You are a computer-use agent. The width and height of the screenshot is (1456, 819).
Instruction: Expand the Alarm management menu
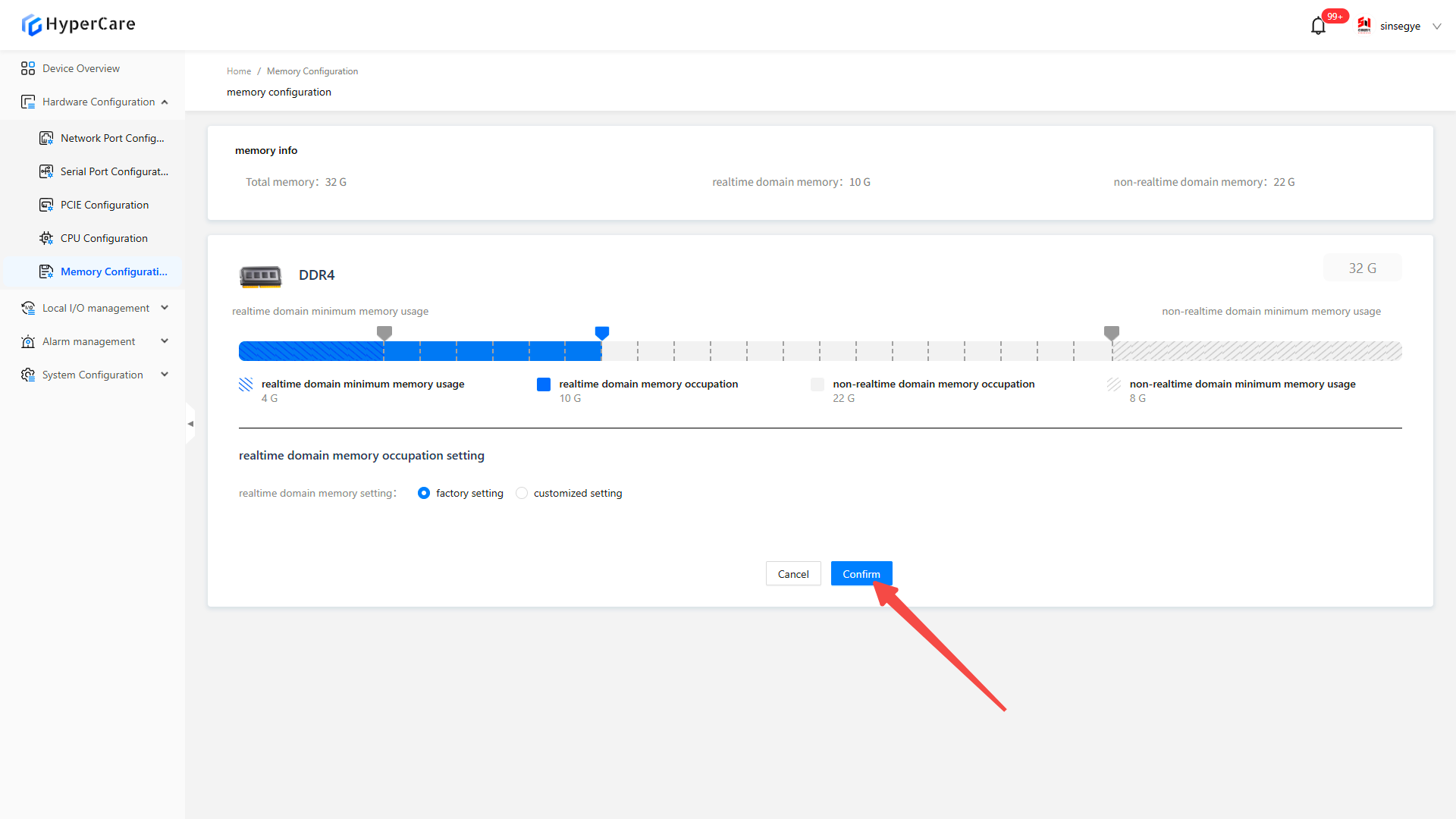pos(165,341)
